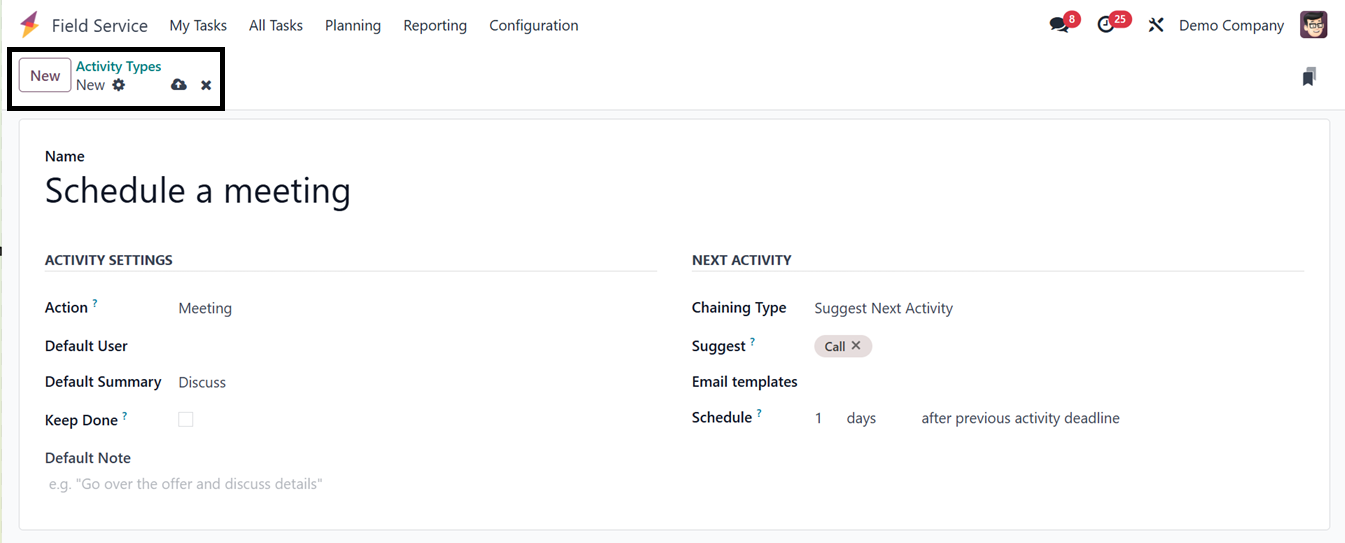Click the debug tools wrench icon

(x=1156, y=25)
